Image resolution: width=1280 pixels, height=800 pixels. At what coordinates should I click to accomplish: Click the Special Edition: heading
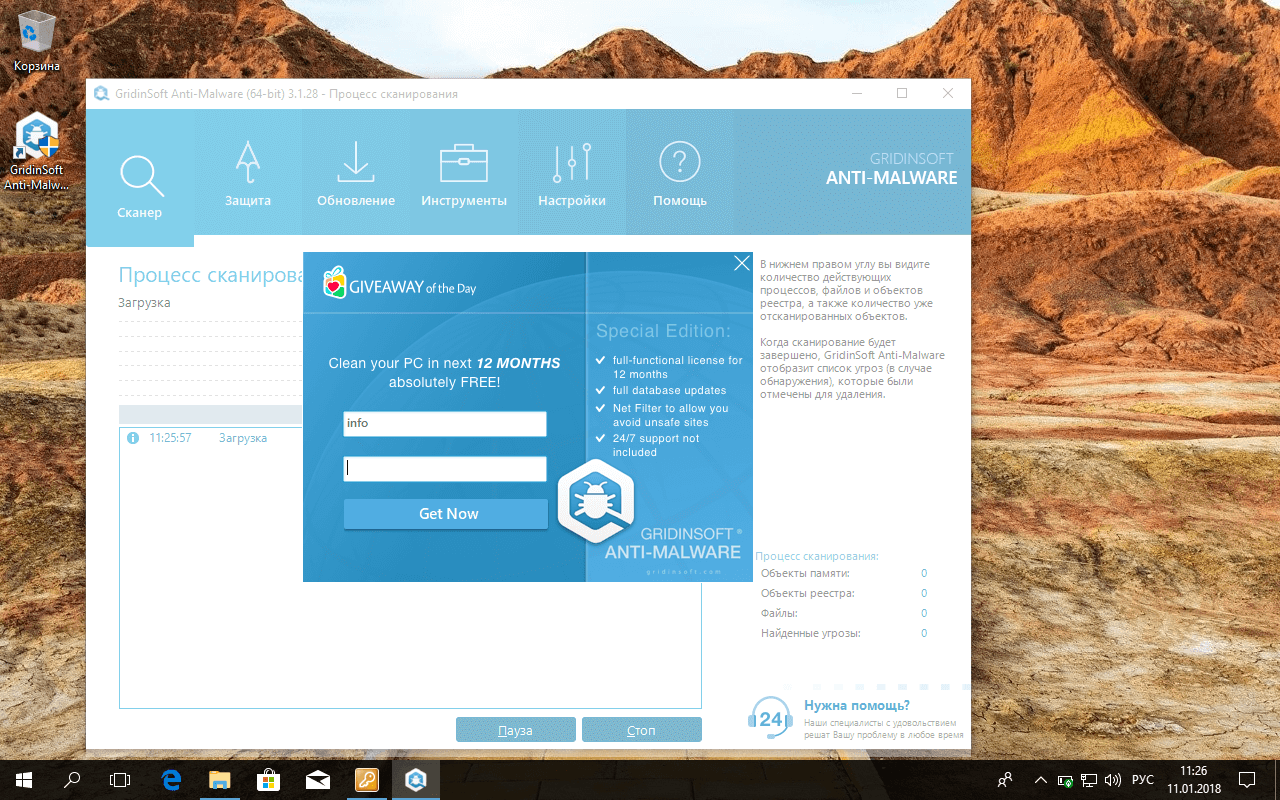(663, 331)
